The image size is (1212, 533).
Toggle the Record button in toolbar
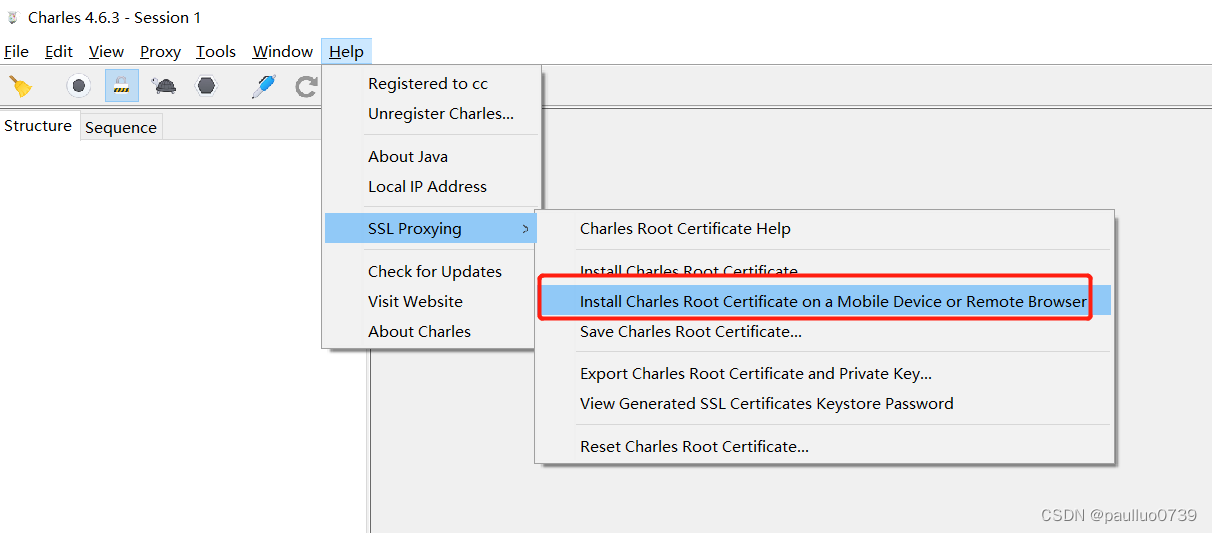[x=79, y=86]
